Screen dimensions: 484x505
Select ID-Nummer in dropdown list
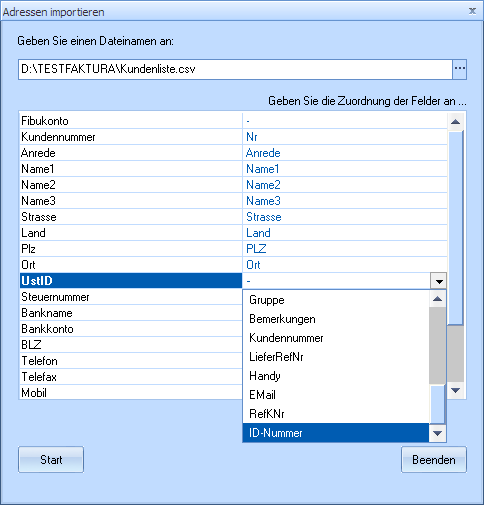pos(336,433)
